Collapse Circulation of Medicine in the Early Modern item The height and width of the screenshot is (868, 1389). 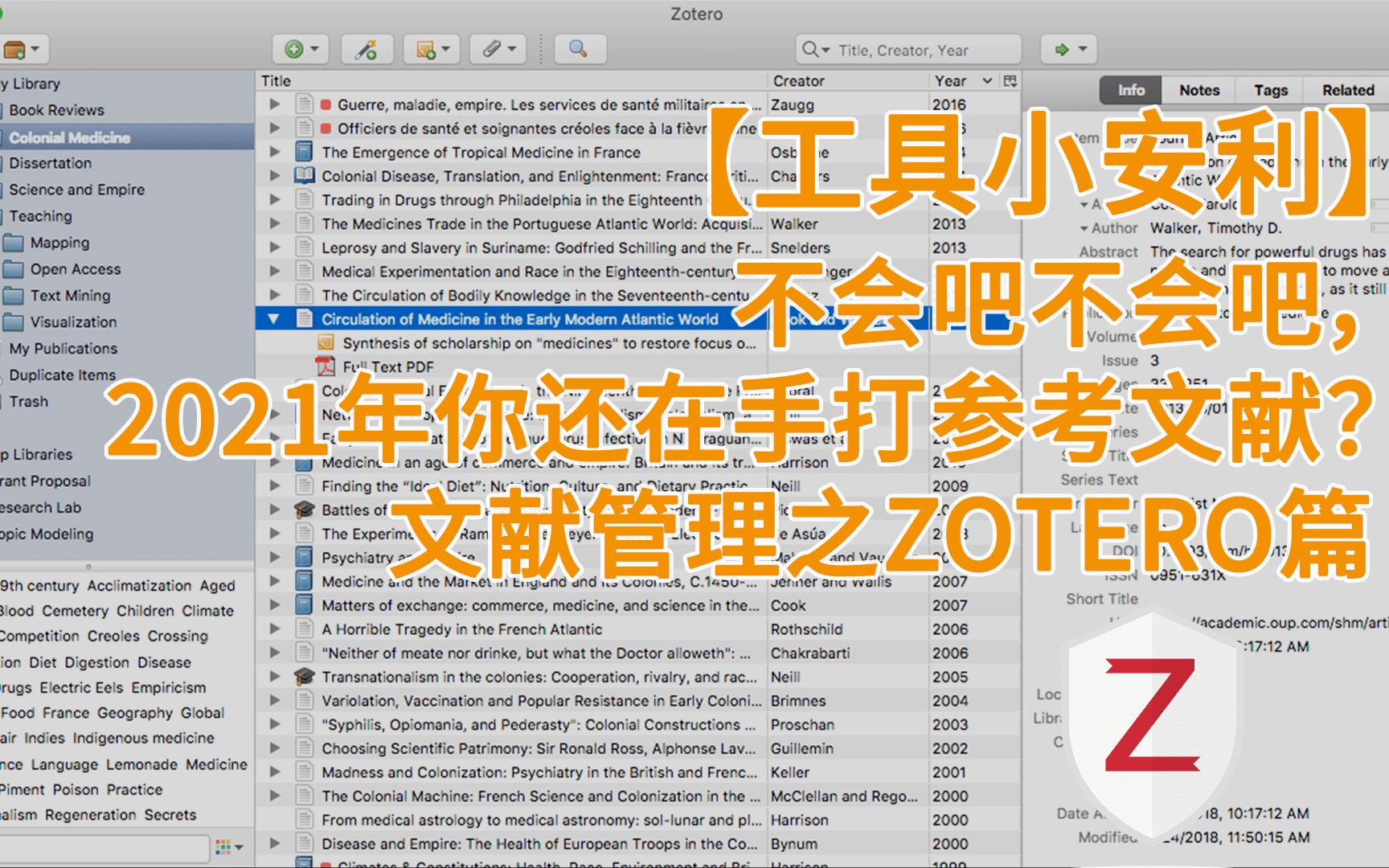point(274,319)
